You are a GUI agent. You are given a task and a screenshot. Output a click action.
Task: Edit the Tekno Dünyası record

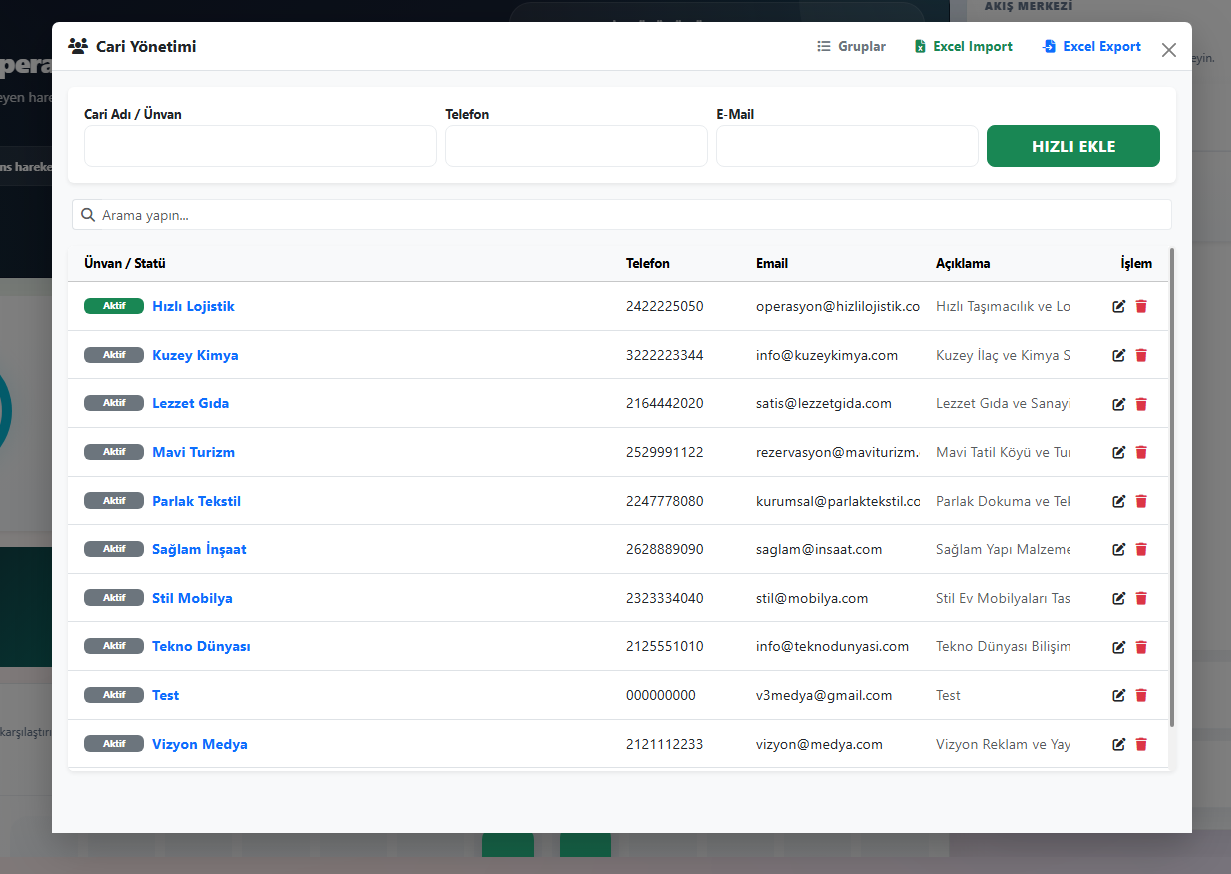(1119, 647)
